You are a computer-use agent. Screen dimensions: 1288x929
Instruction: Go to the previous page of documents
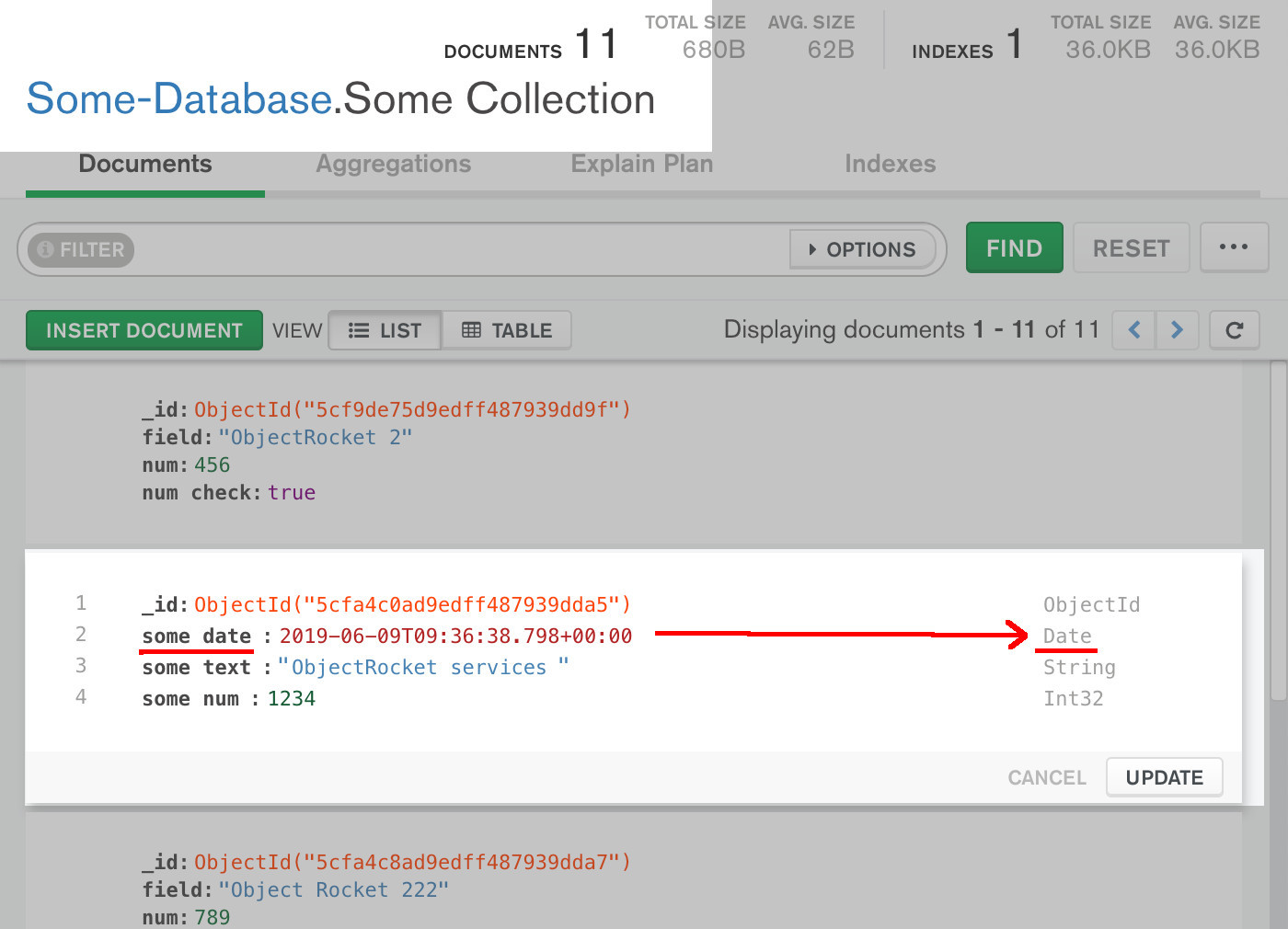point(1133,329)
